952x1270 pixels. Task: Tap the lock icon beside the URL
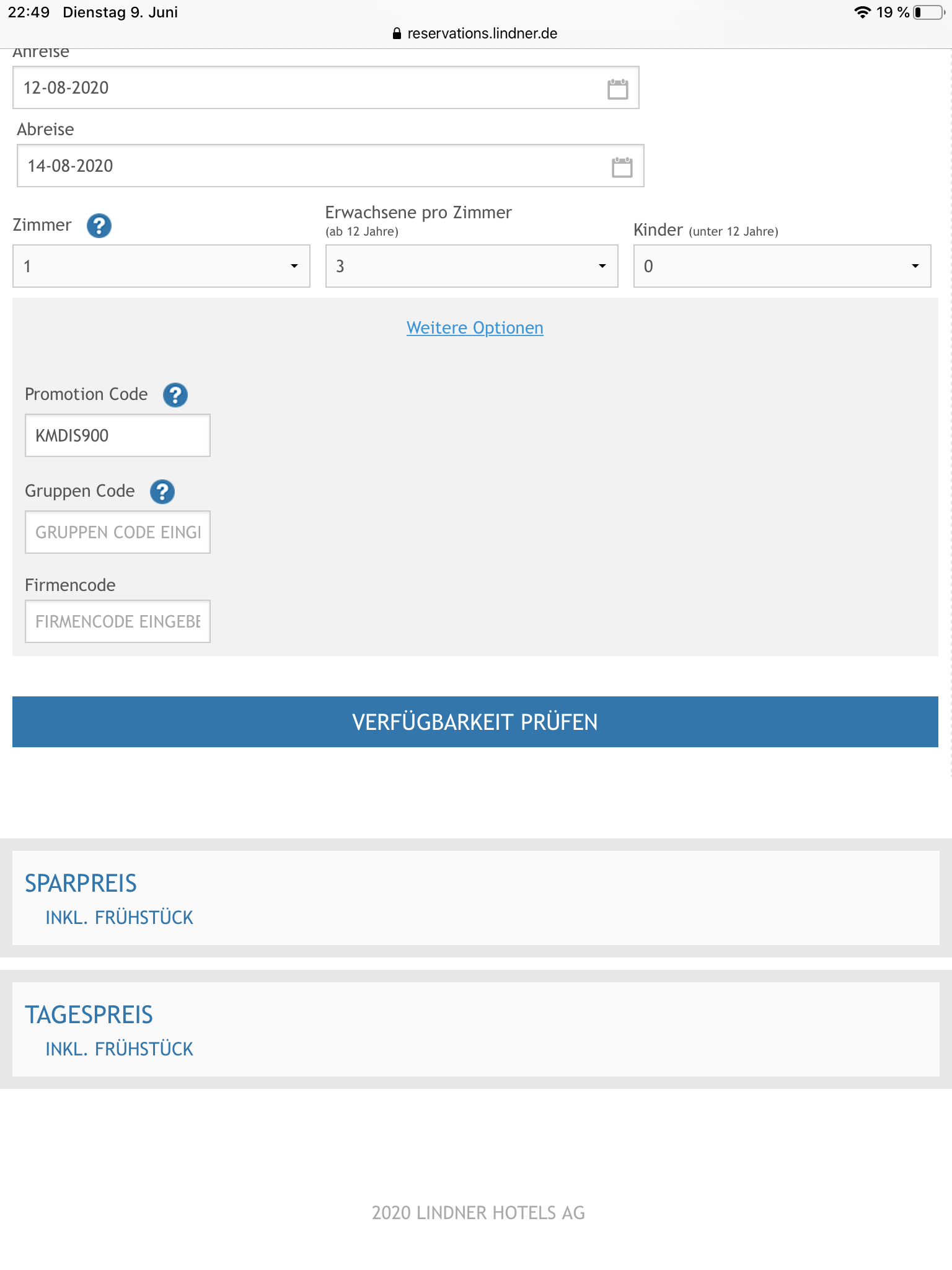(397, 33)
